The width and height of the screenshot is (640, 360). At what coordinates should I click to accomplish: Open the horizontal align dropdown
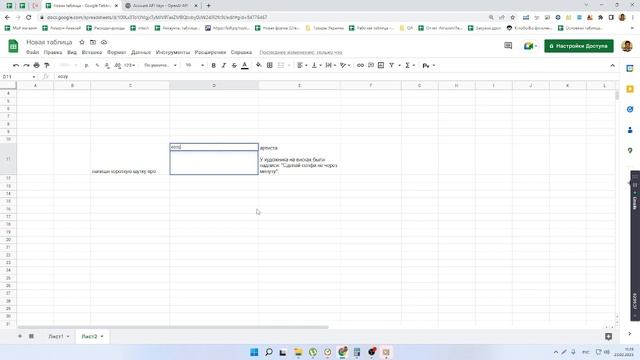click(x=302, y=65)
